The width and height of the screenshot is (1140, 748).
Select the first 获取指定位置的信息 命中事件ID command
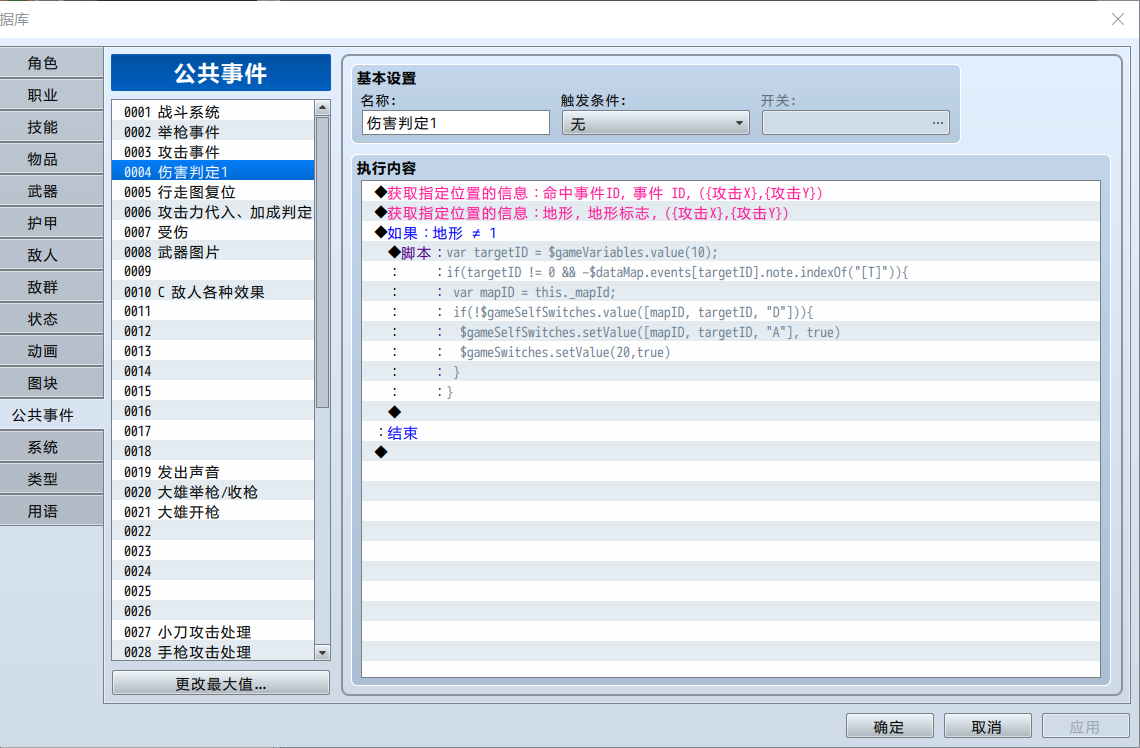(731, 193)
